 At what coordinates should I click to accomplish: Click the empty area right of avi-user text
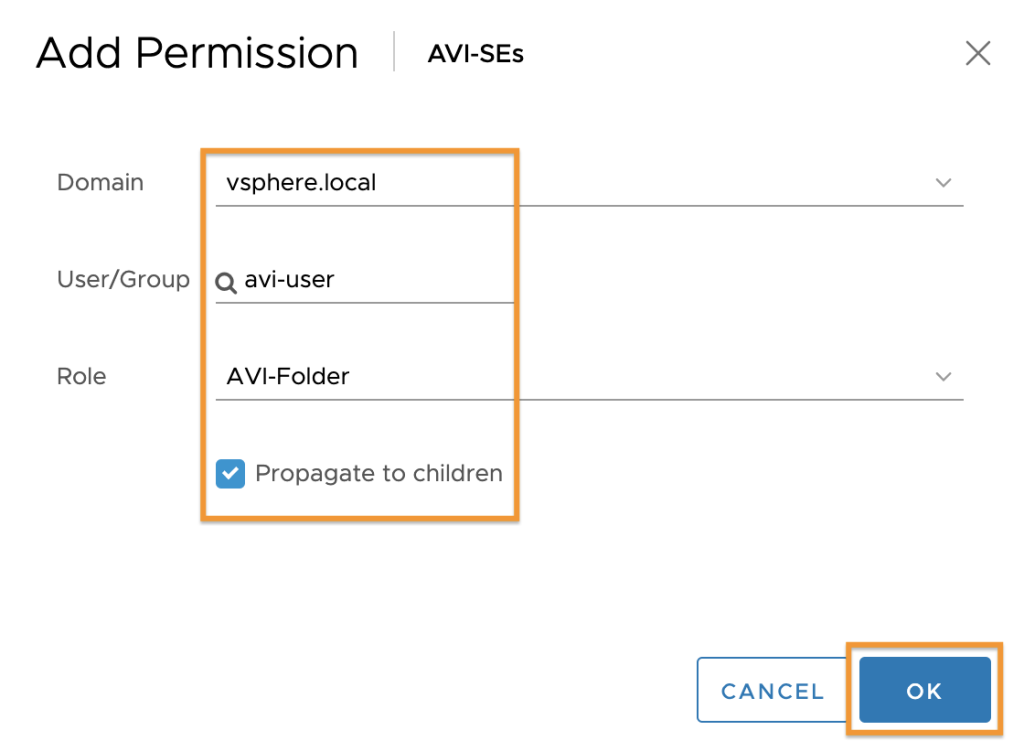(424, 281)
